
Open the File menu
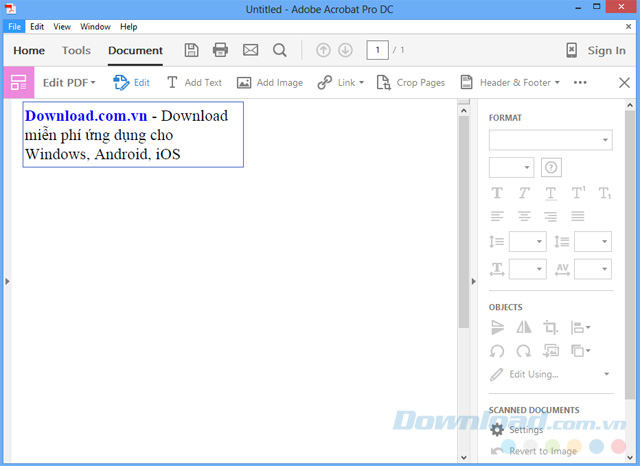14,27
